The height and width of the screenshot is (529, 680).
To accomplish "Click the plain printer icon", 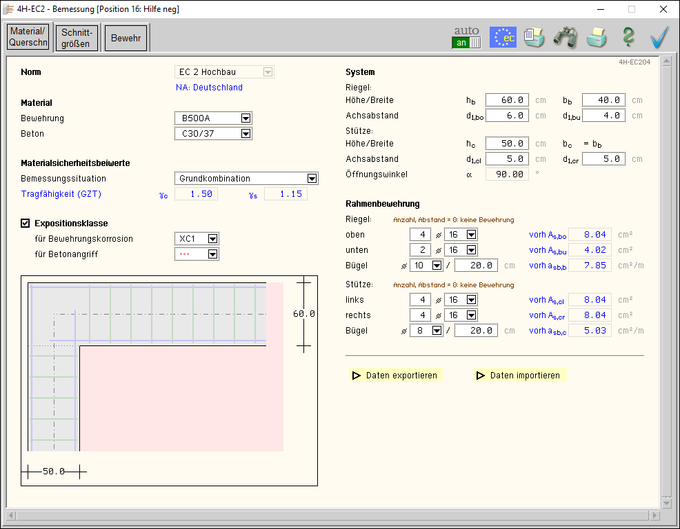I will 596,37.
